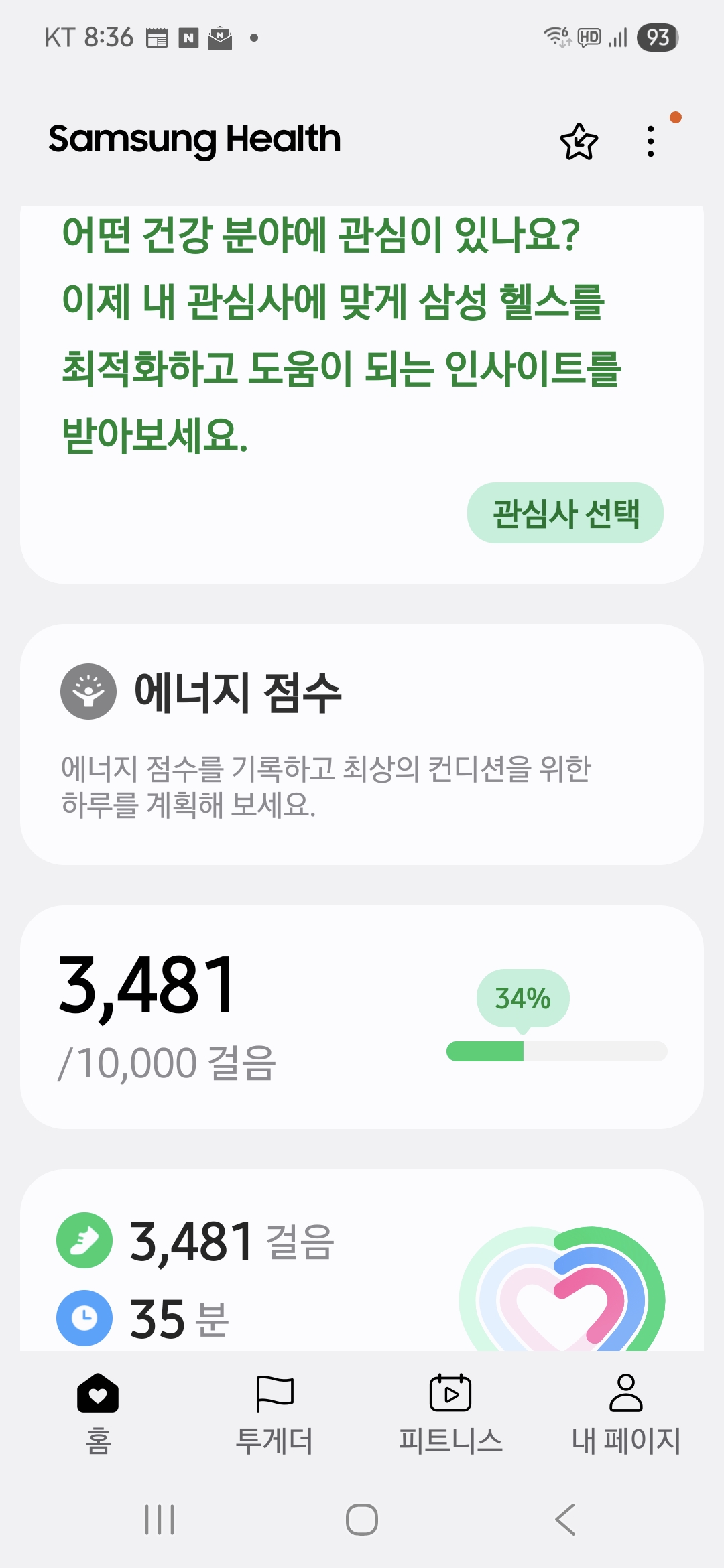
Task: Tap the blue clock active-time icon
Action: coord(84,1318)
